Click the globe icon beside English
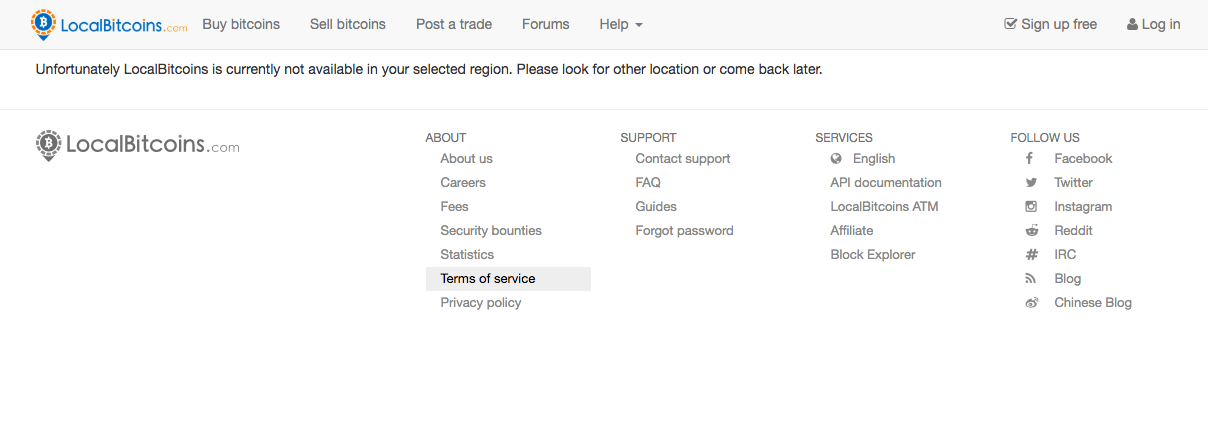The height and width of the screenshot is (432, 1208). click(837, 159)
